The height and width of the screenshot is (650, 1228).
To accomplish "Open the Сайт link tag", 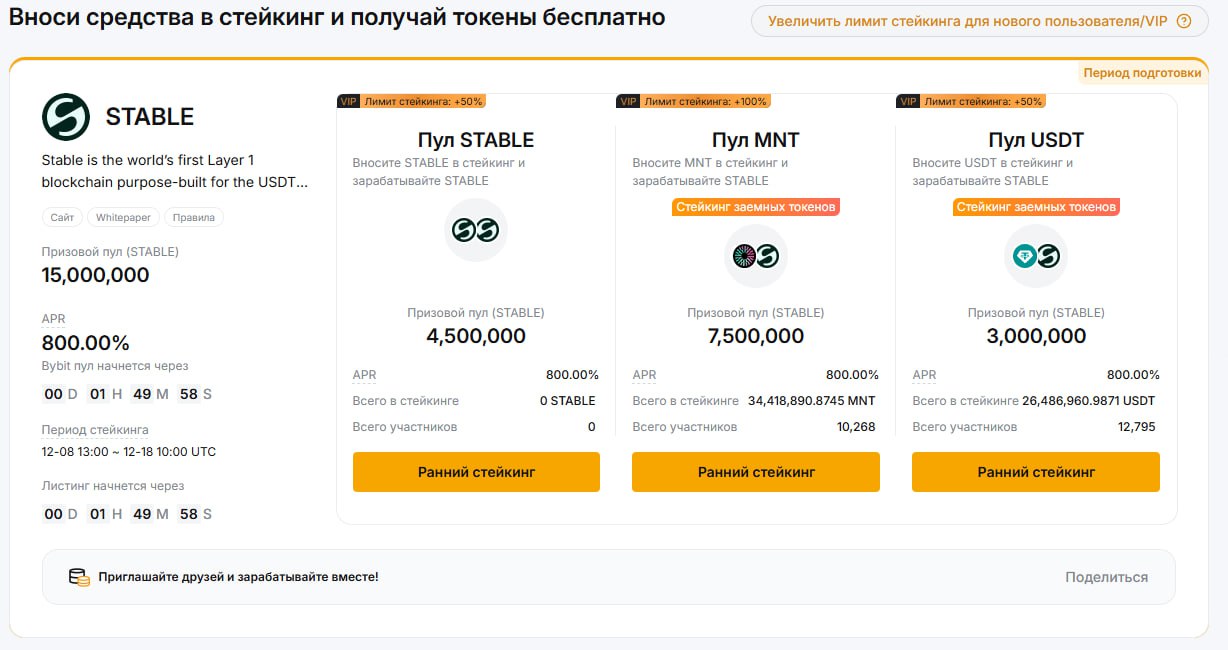I will (62, 217).
